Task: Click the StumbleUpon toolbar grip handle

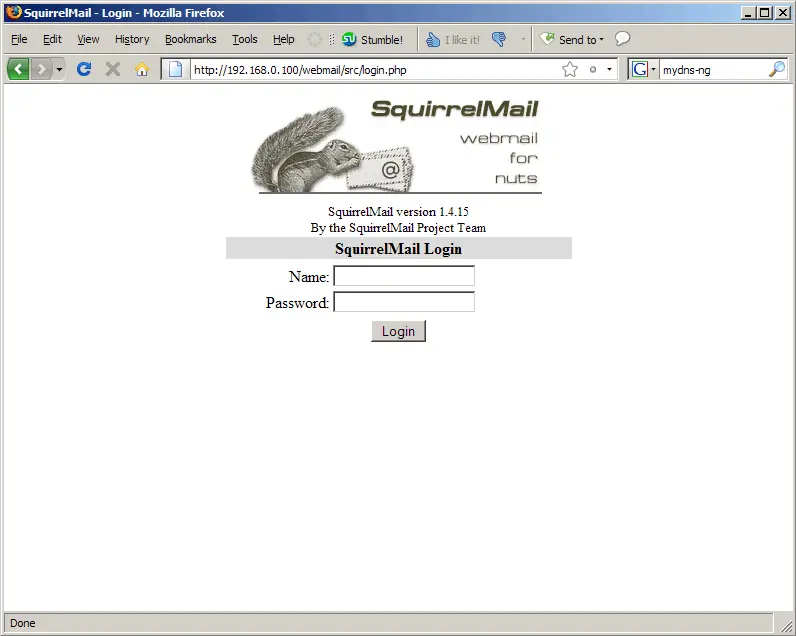Action: tap(331, 40)
